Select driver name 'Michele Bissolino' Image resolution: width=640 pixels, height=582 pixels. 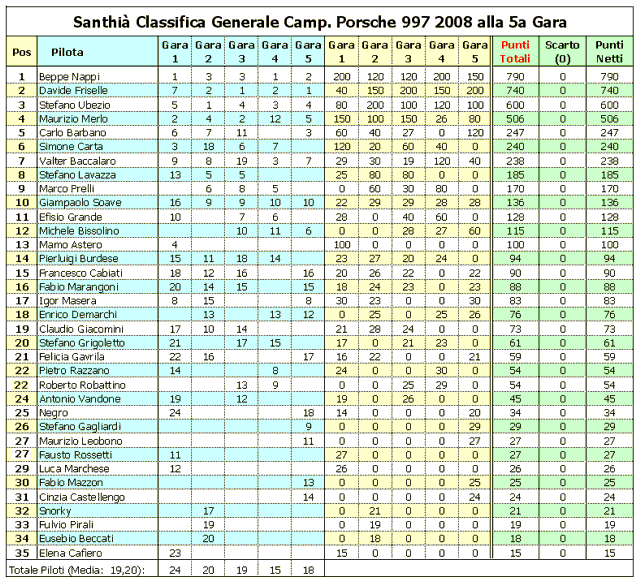[x=79, y=231]
